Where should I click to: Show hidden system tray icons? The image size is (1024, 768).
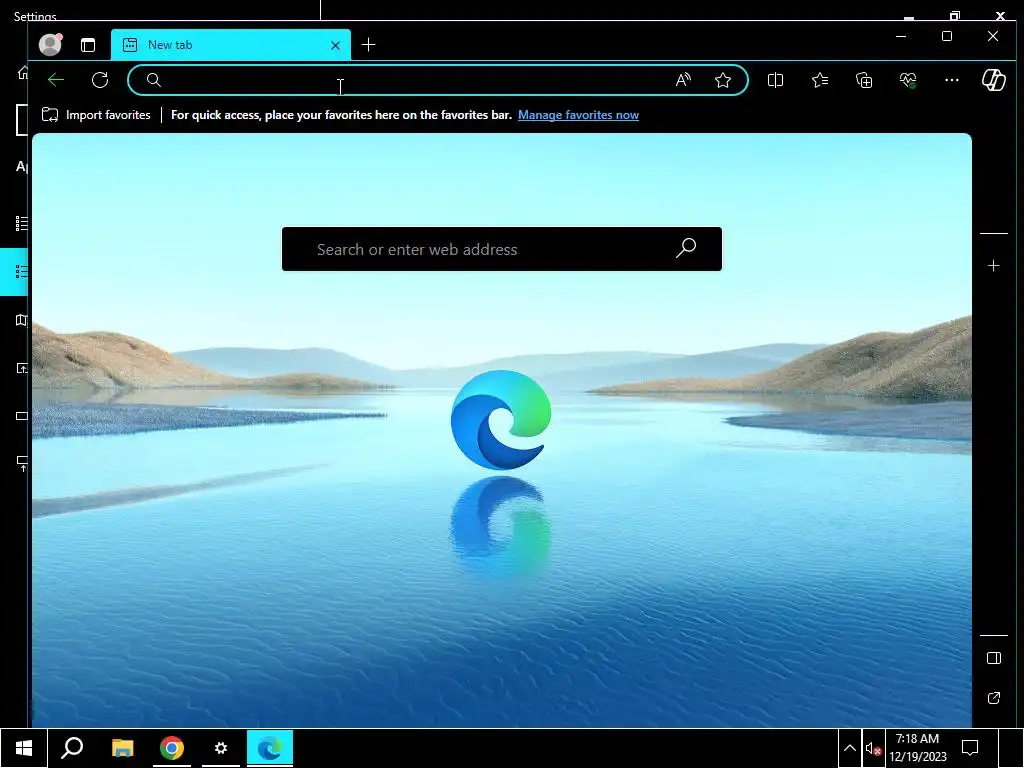click(850, 748)
